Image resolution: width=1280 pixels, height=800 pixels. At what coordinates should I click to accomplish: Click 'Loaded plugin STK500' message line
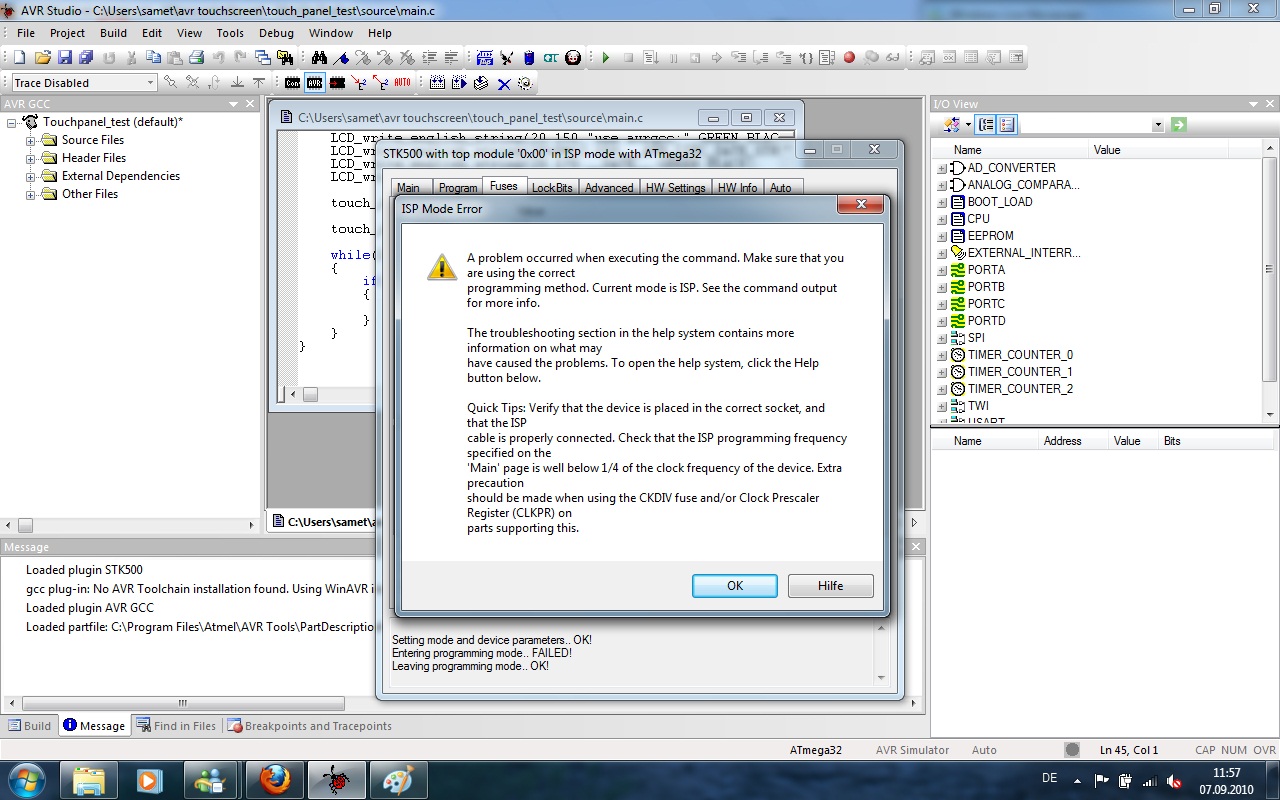point(84,570)
